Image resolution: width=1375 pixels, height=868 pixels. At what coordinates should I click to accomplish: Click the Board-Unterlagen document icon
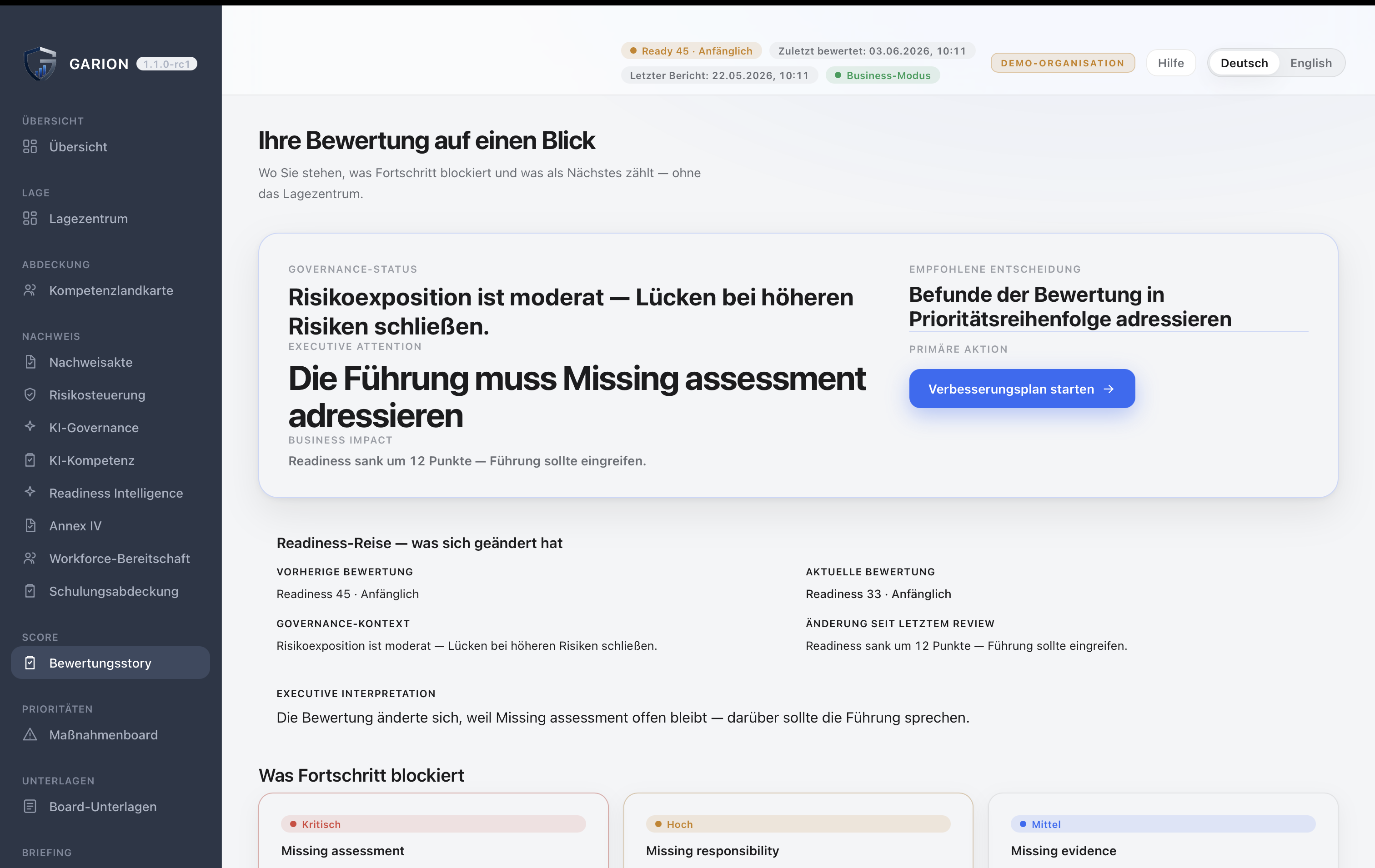click(x=30, y=806)
